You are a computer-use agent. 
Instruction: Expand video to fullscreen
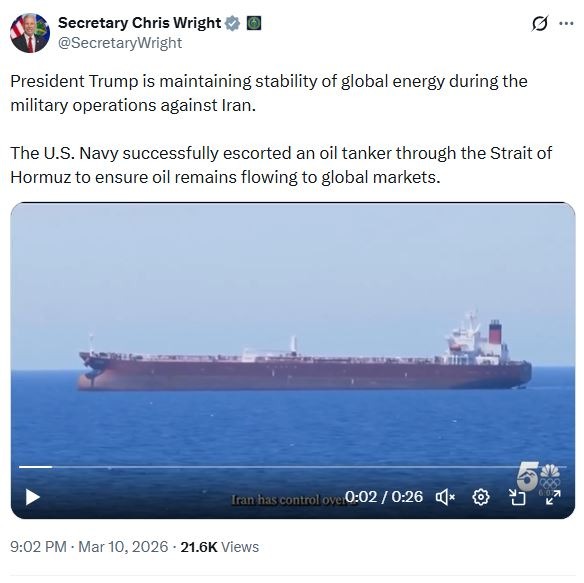tap(553, 497)
